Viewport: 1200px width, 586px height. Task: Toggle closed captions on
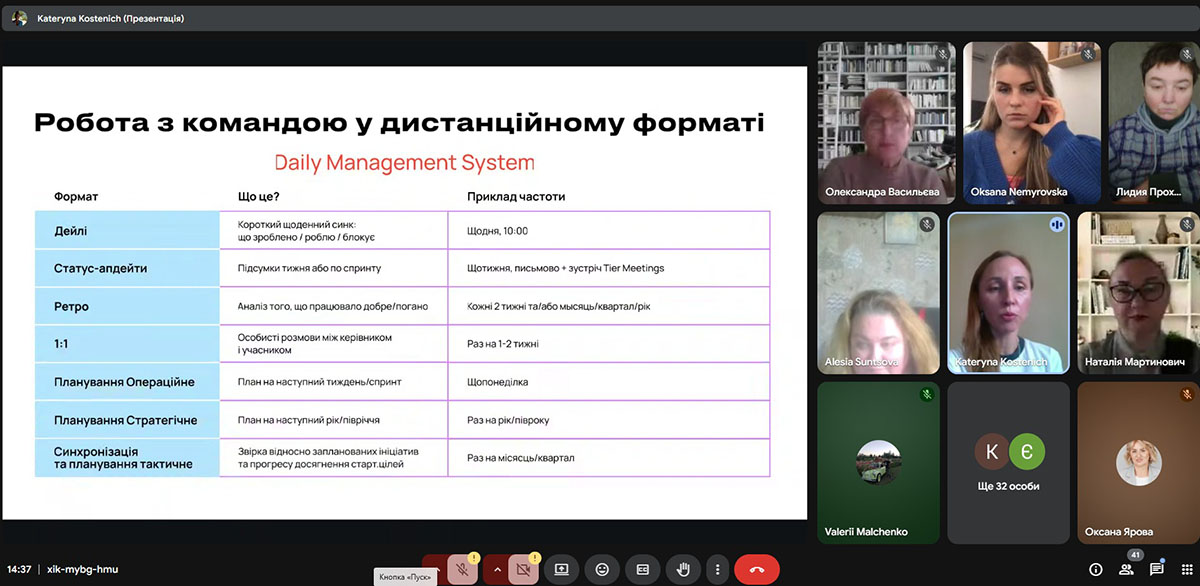pyautogui.click(x=643, y=569)
